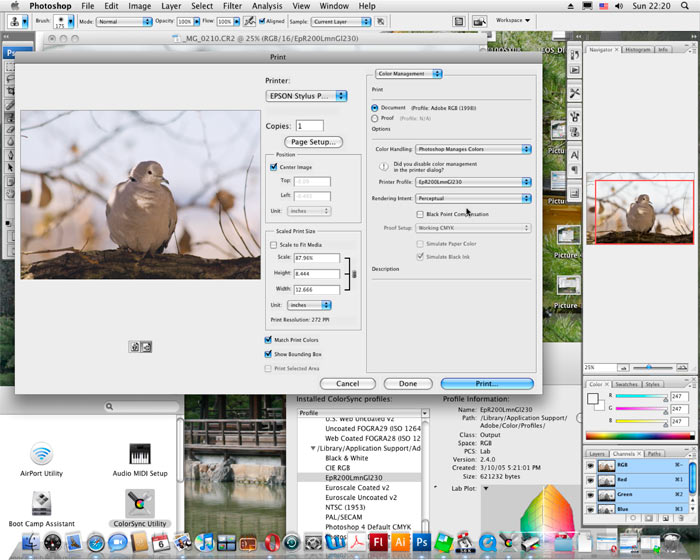700x560 pixels.
Task: Open Rendering Intent dropdown Perceptual
Action: click(473, 198)
